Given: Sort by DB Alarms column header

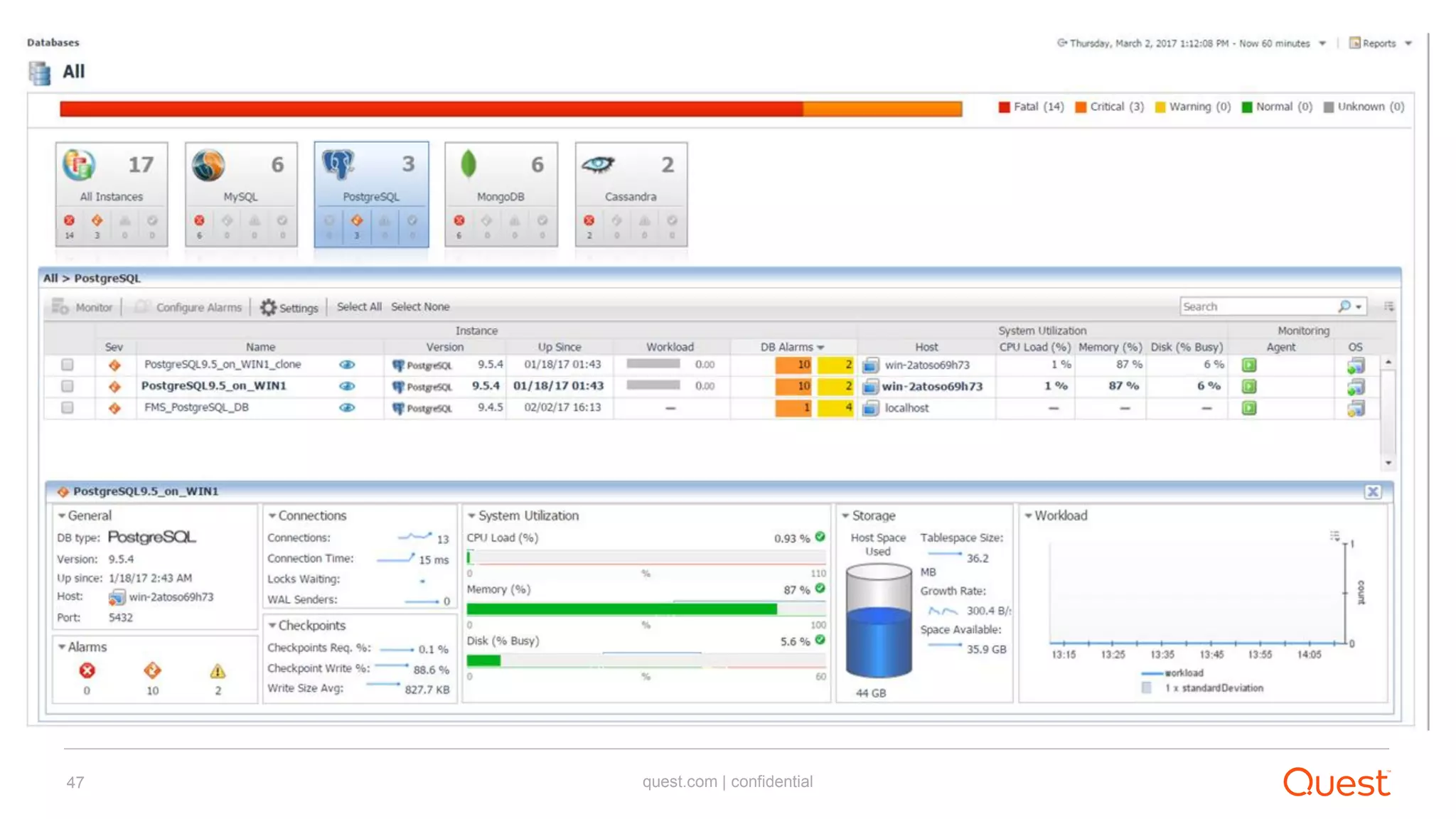Looking at the screenshot, I should coord(786,347).
